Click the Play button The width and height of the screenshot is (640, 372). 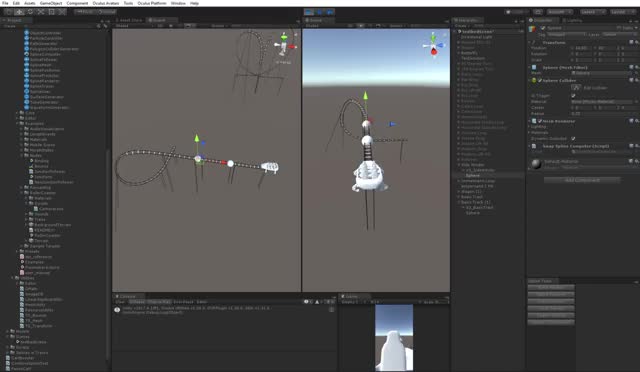coord(309,12)
